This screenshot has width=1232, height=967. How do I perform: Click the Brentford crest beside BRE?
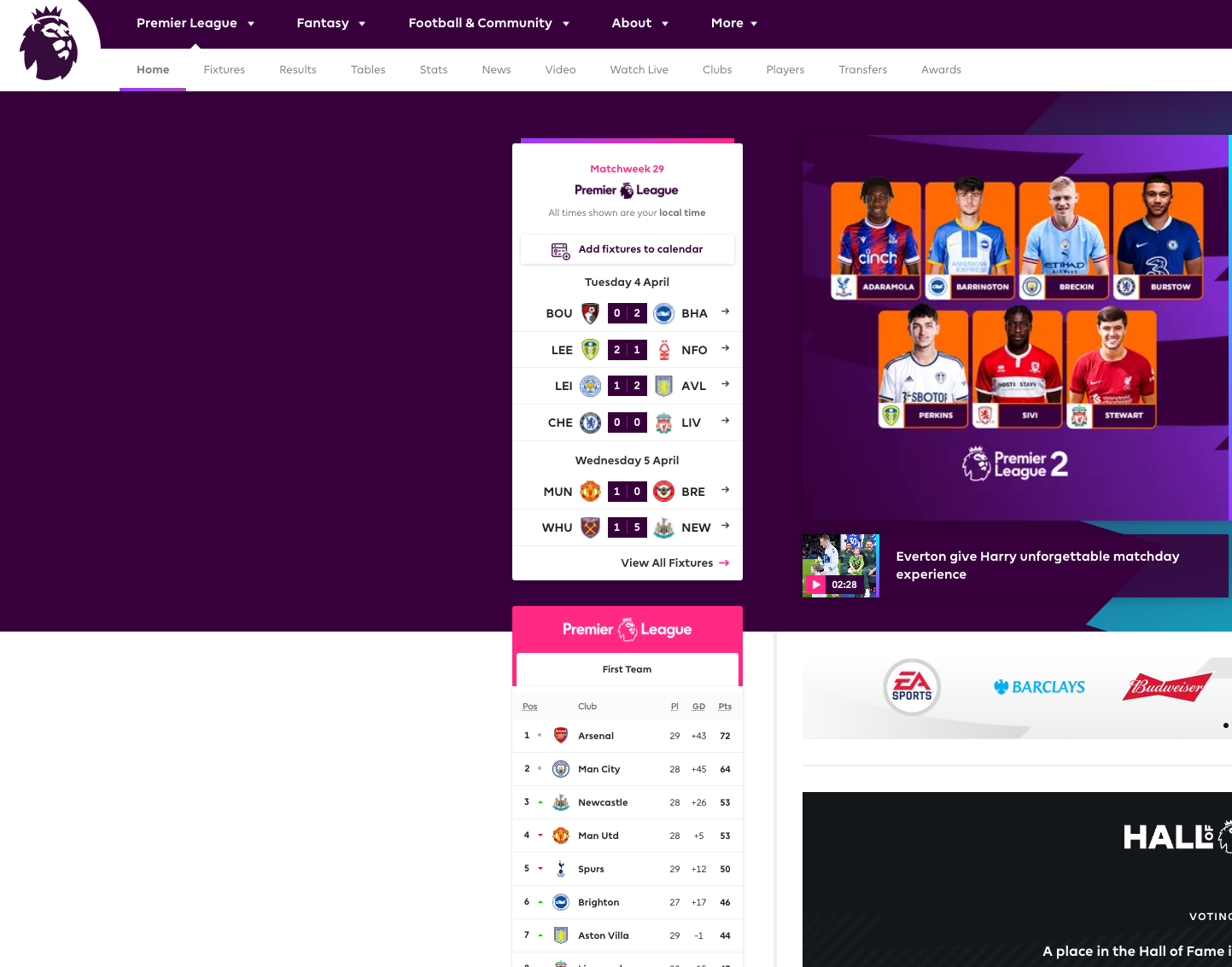[x=663, y=491]
